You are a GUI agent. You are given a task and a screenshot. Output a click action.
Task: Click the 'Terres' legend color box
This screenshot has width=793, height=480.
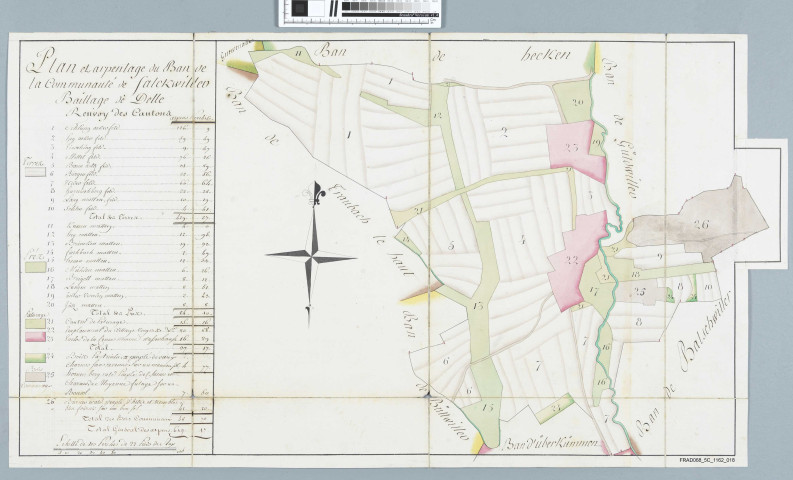[35, 171]
